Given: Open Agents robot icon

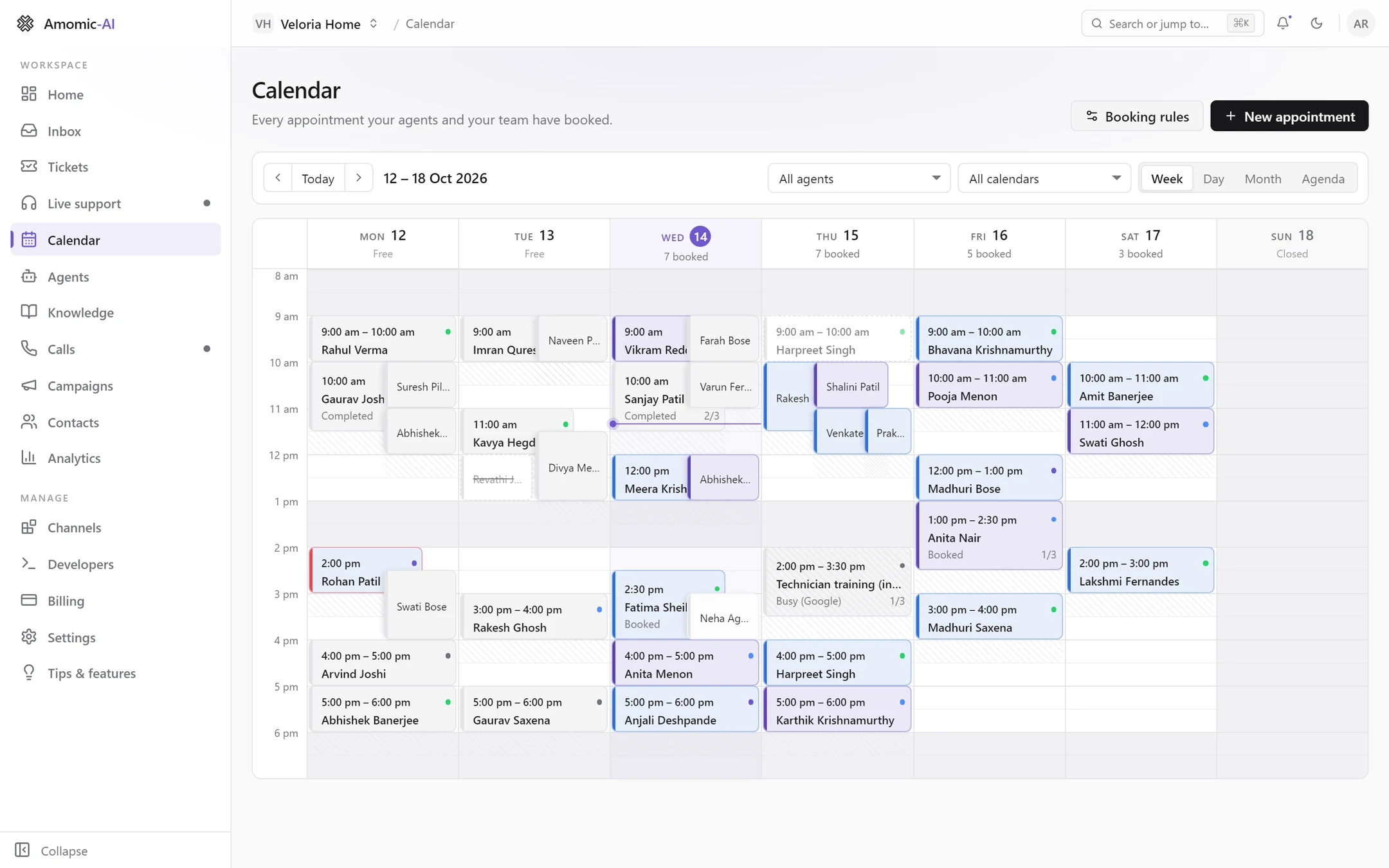Looking at the screenshot, I should pos(29,276).
